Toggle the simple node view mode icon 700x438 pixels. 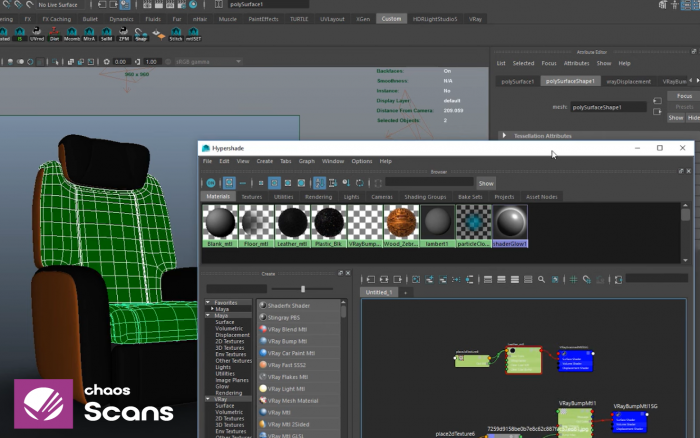click(x=488, y=279)
